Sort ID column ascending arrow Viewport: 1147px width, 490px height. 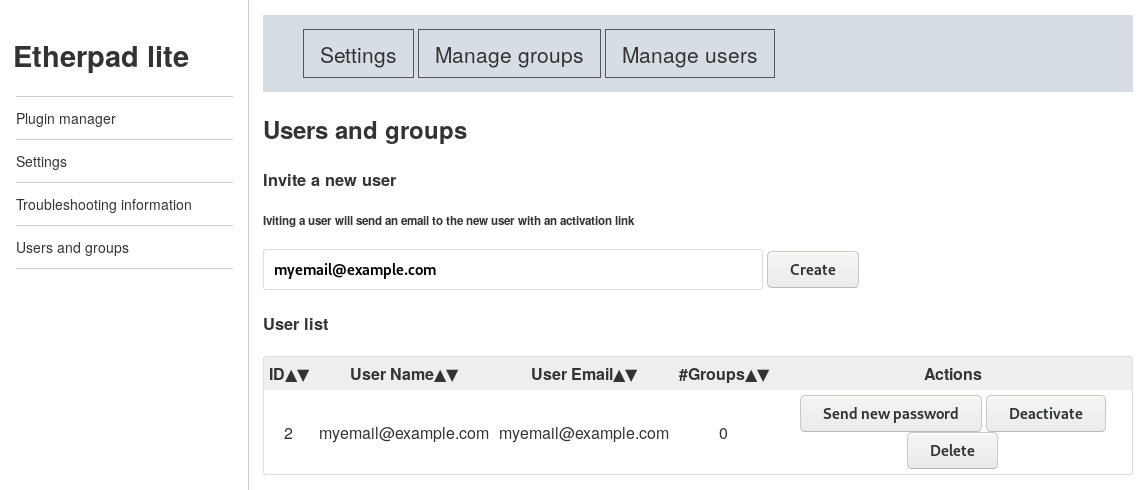291,375
